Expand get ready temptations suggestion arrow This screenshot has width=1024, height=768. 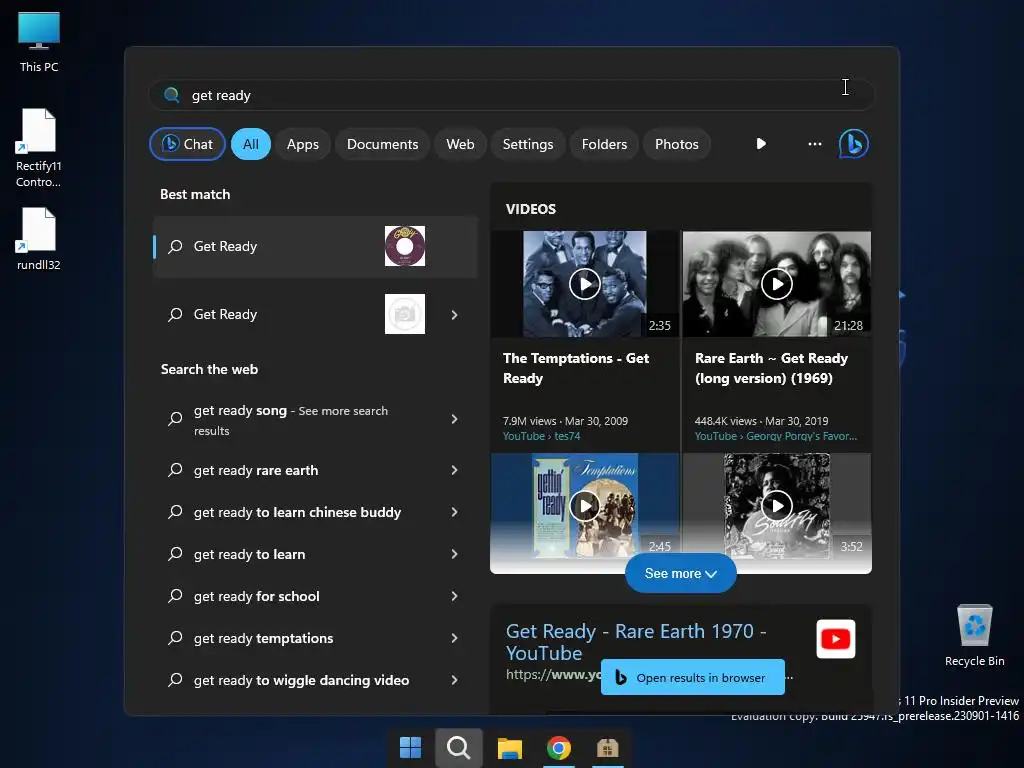coord(455,638)
